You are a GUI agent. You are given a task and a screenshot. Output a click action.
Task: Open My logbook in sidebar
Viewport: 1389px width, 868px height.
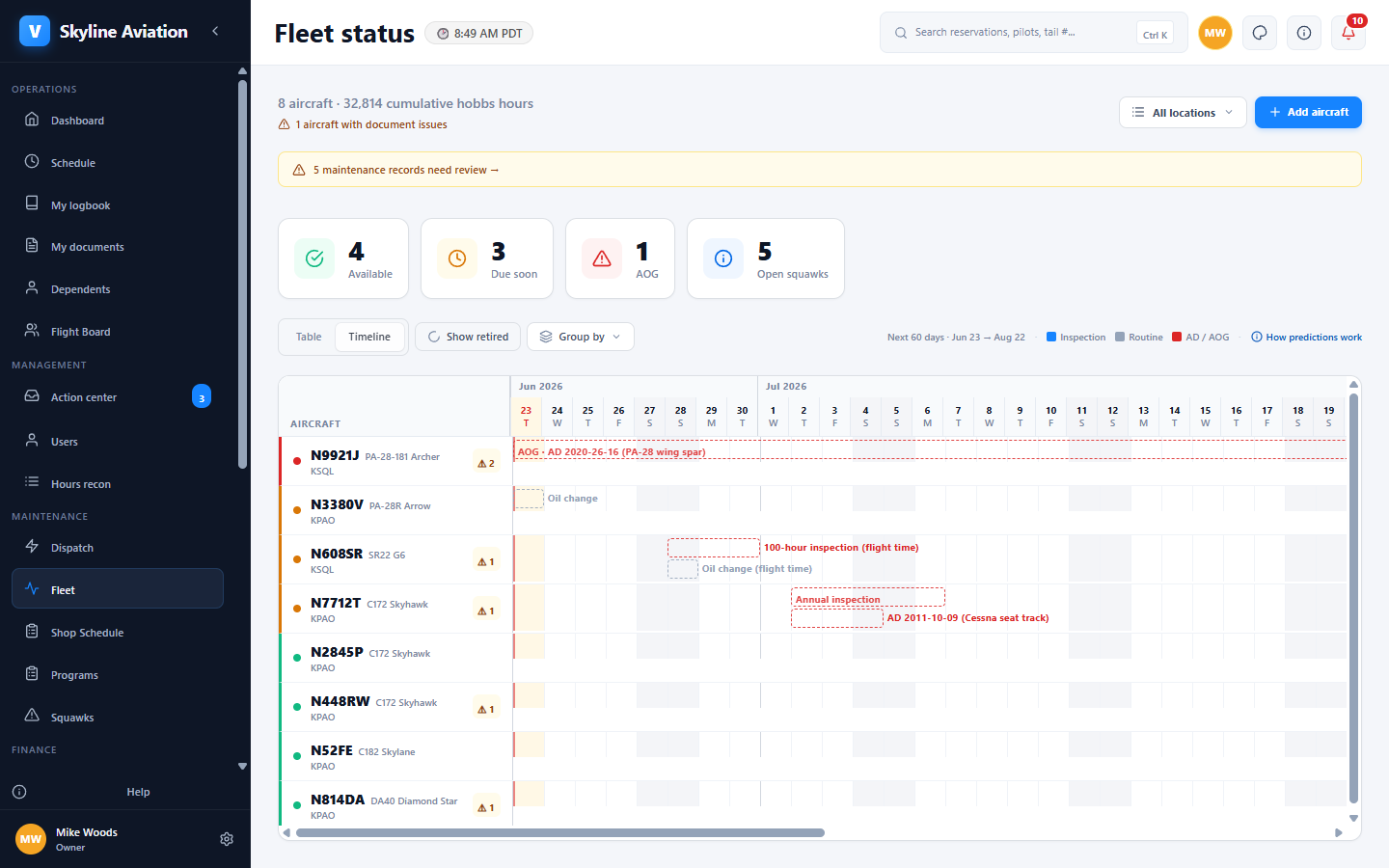118,205
